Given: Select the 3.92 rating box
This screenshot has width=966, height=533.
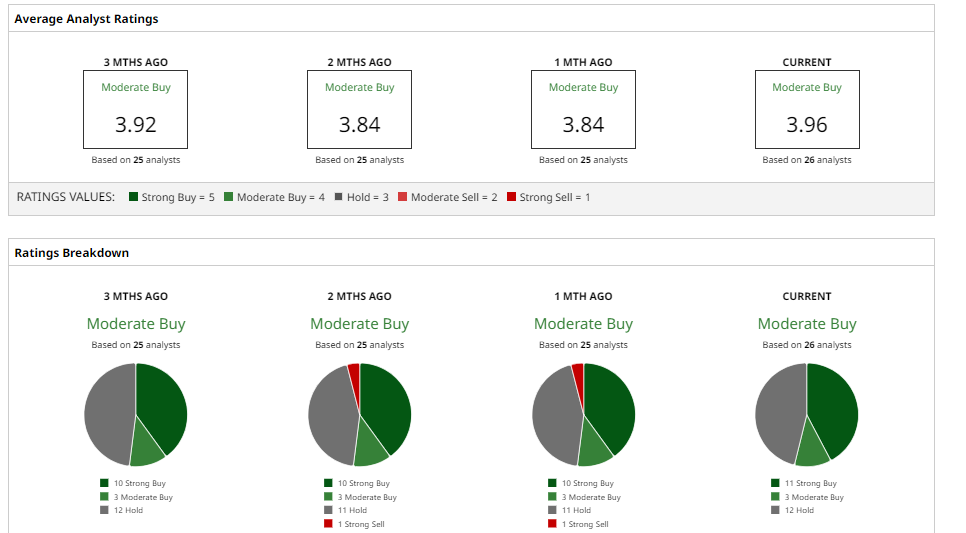Looking at the screenshot, I should 136,110.
